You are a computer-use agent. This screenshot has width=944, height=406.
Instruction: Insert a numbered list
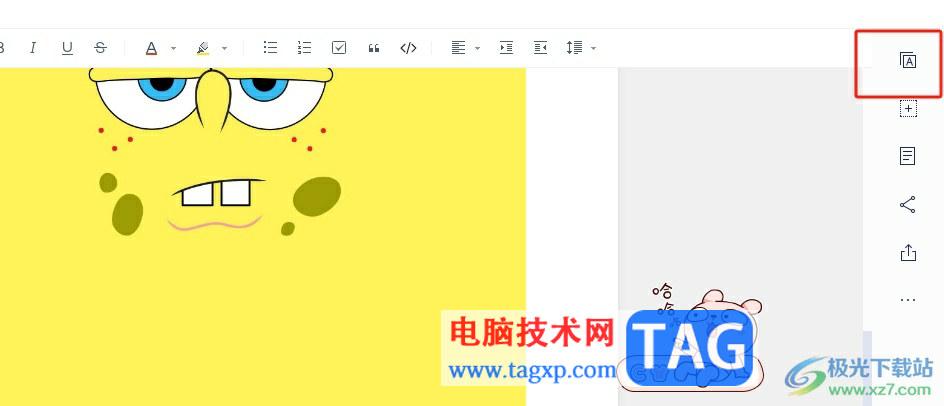(x=305, y=48)
